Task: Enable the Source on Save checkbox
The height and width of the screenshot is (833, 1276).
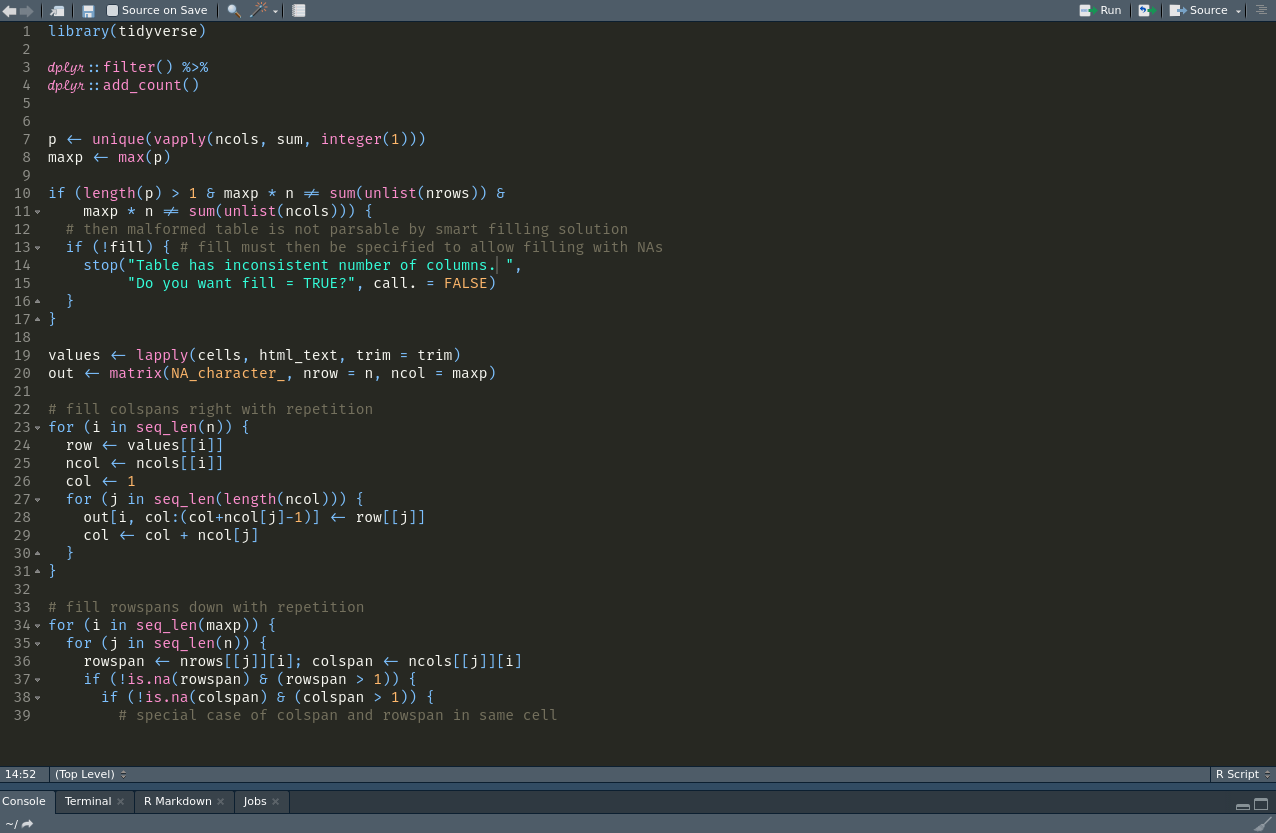Action: click(112, 11)
